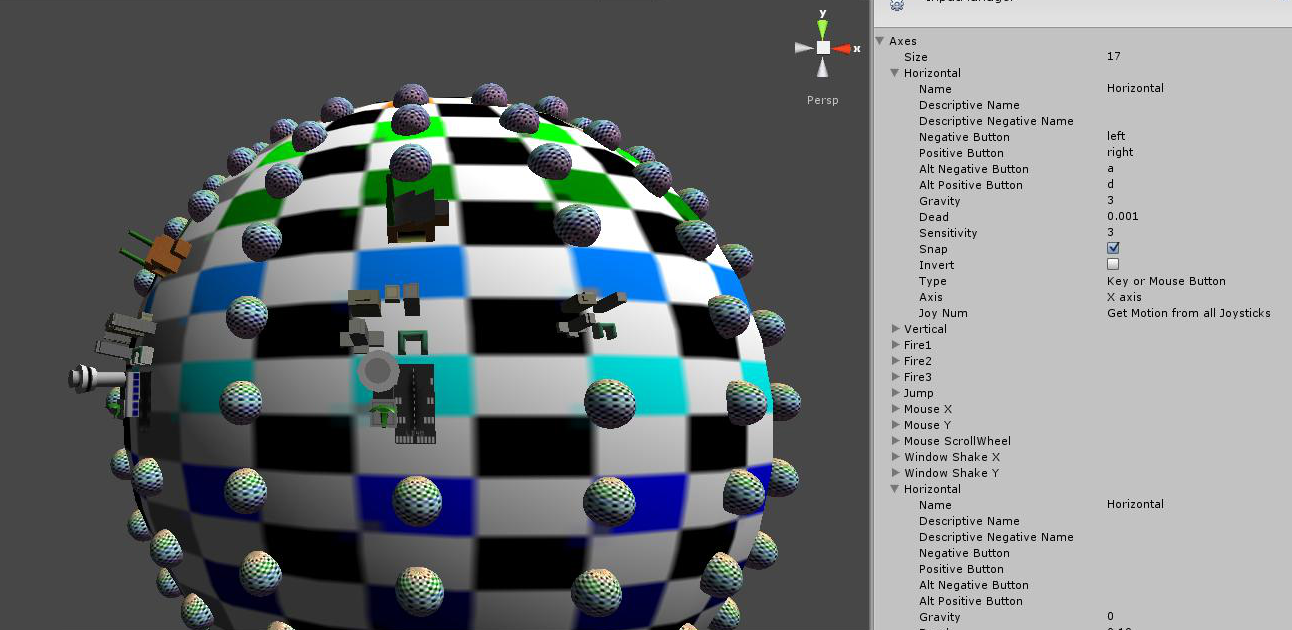Image resolution: width=1292 pixels, height=630 pixels.
Task: Expand the Fire3 axis entry
Action: pyautogui.click(x=895, y=377)
